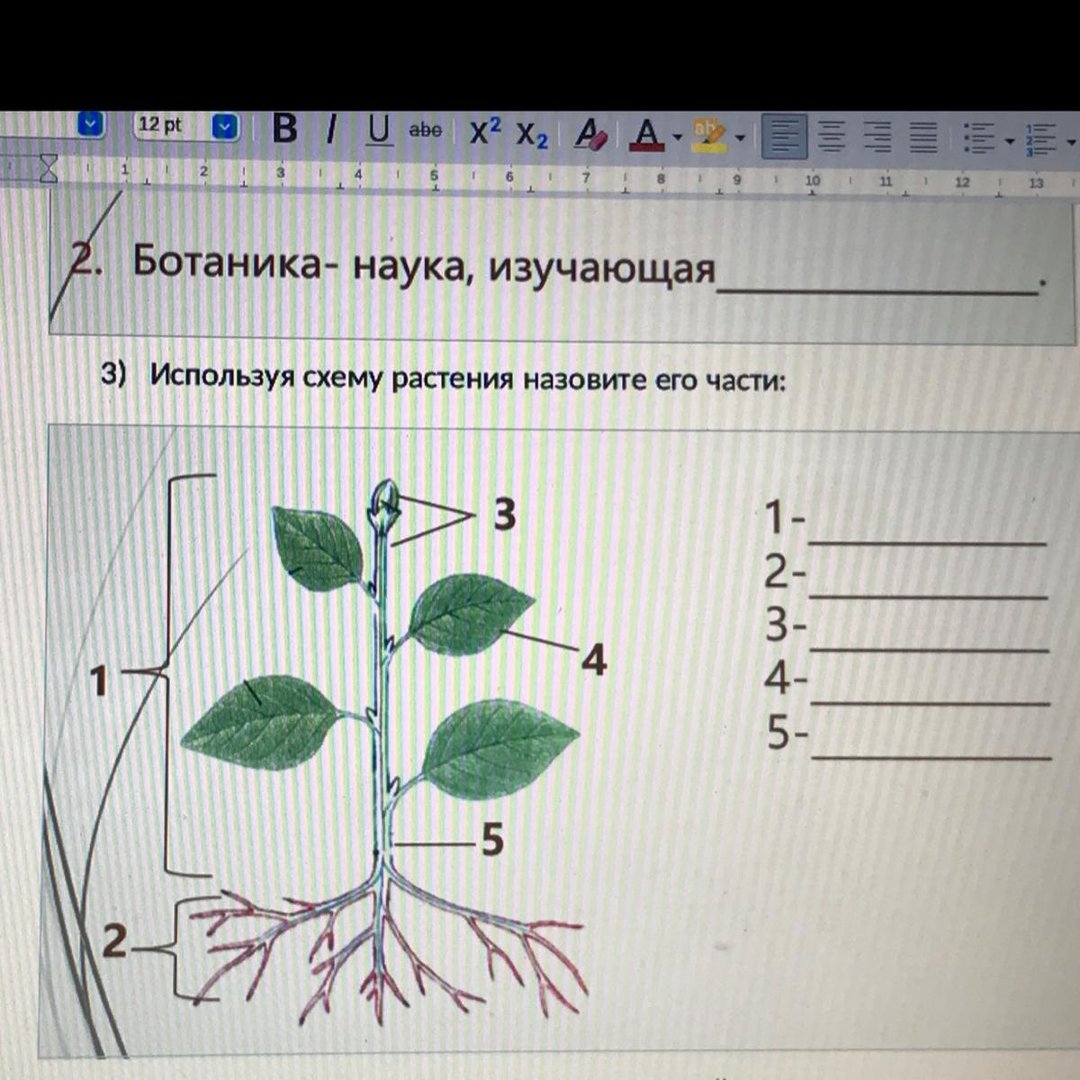The image size is (1080, 1080).
Task: Apply superscript formatting
Action: pos(486,133)
